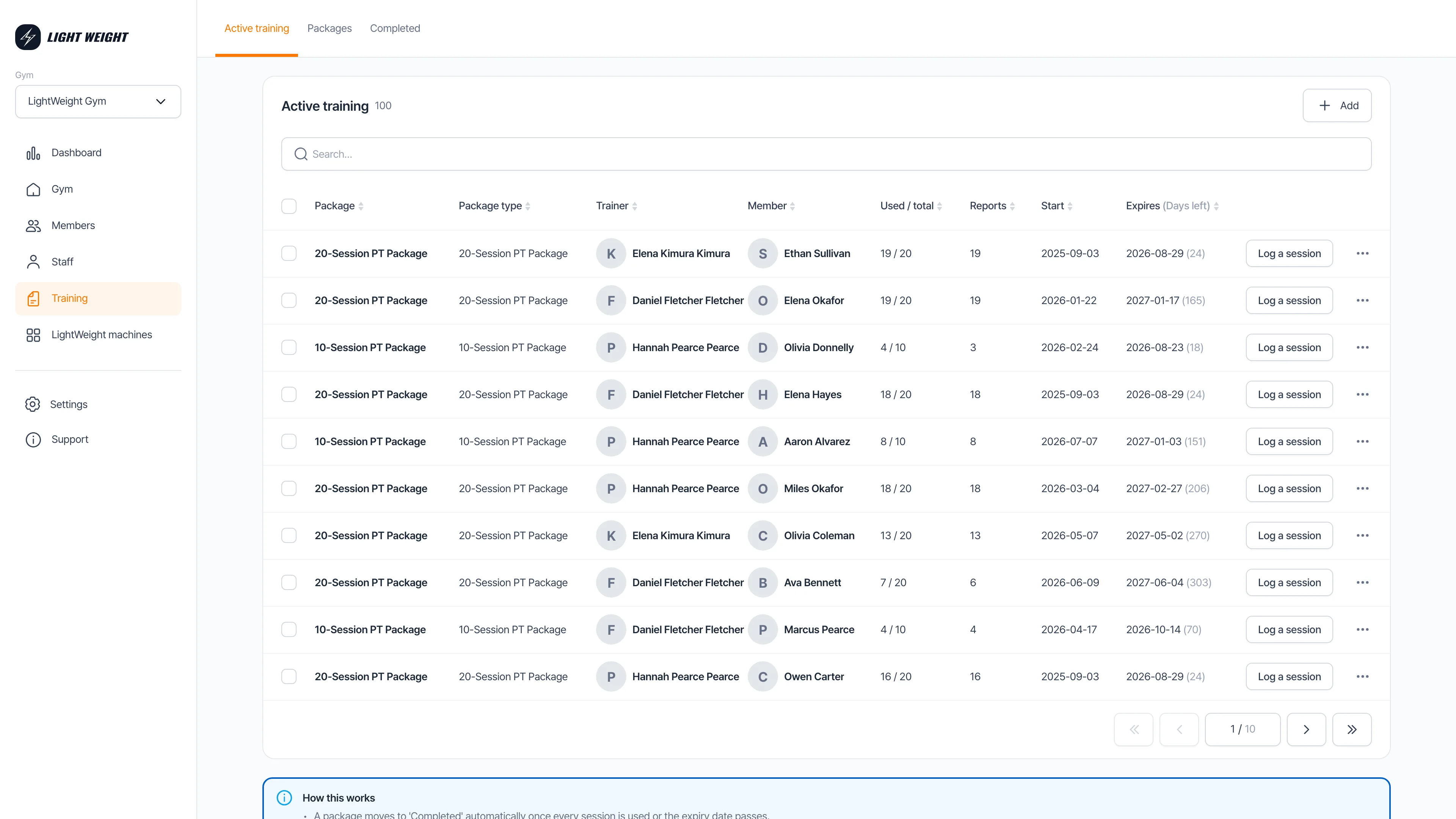Open LightWeight machines from the sidebar

tap(98, 335)
